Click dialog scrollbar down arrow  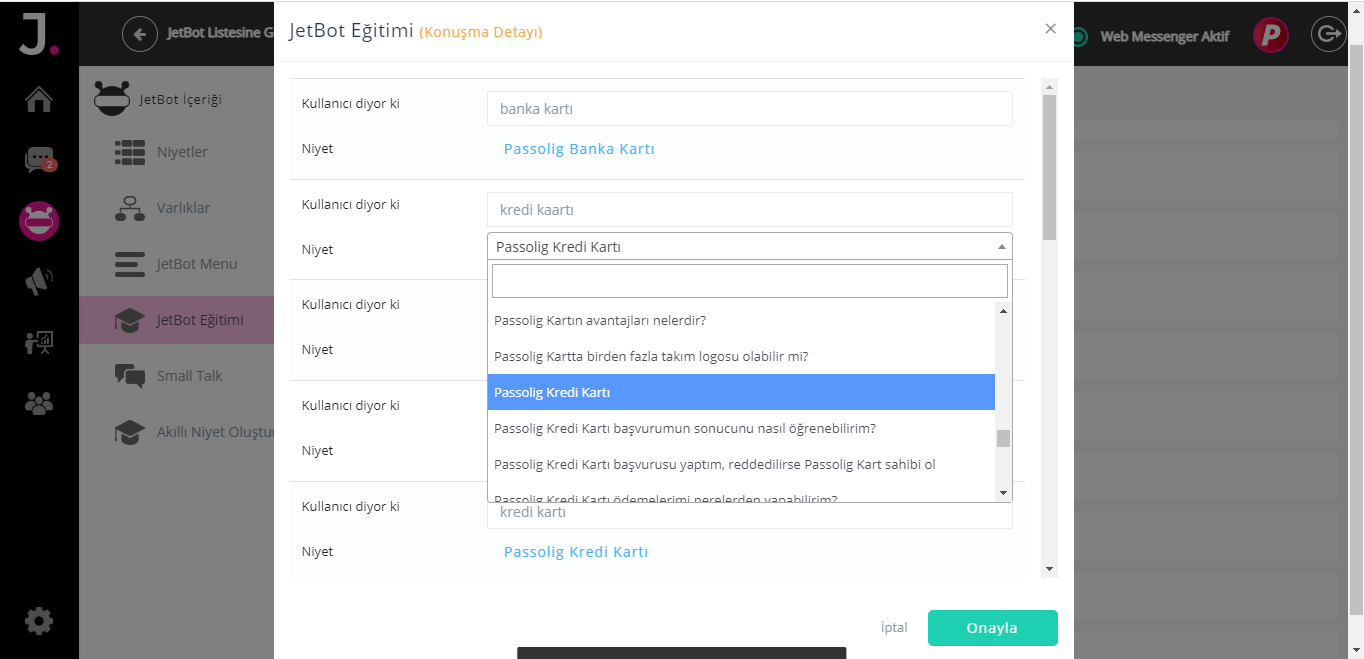pyautogui.click(x=1049, y=569)
